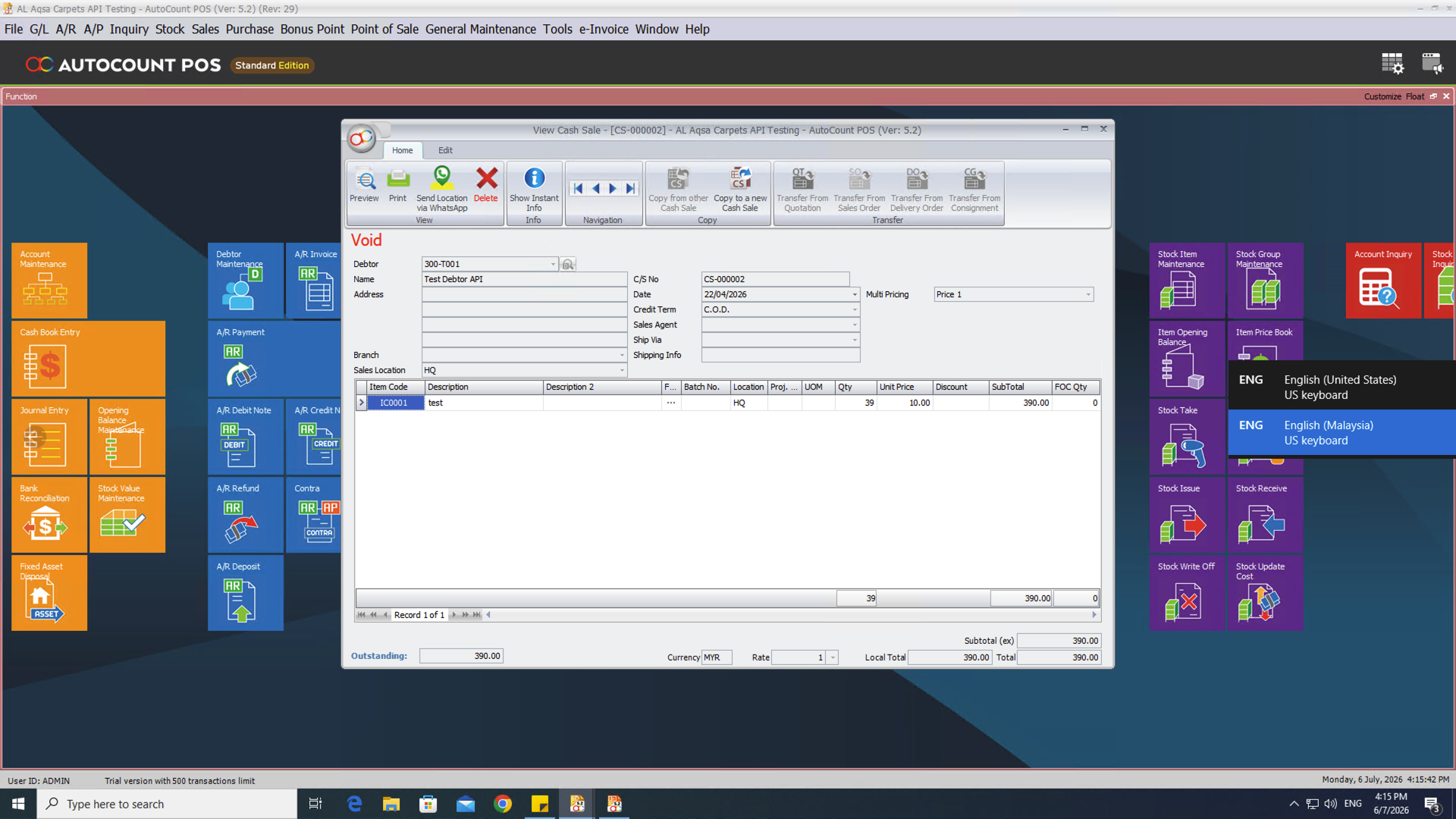
Task: Open the Stock menu
Action: (x=170, y=29)
